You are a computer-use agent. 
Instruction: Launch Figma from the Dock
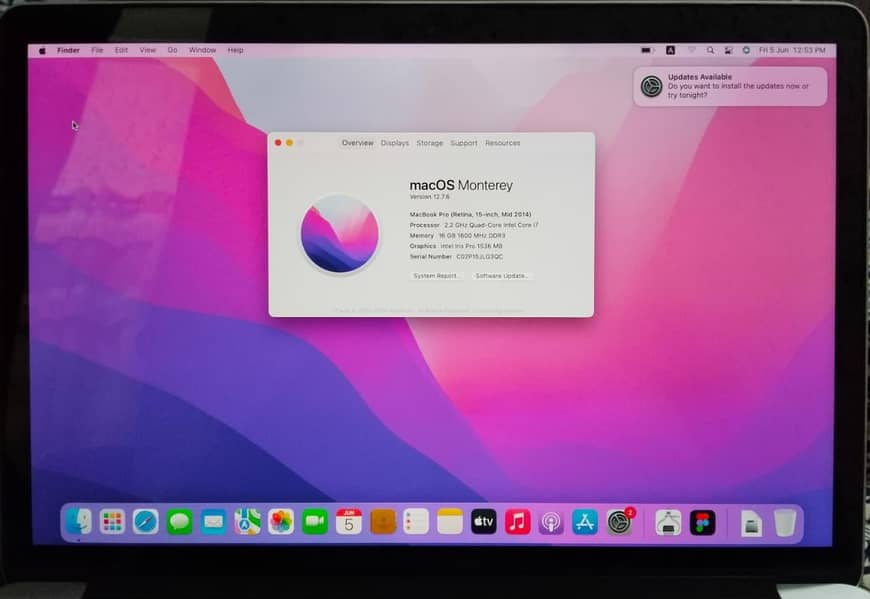point(702,522)
